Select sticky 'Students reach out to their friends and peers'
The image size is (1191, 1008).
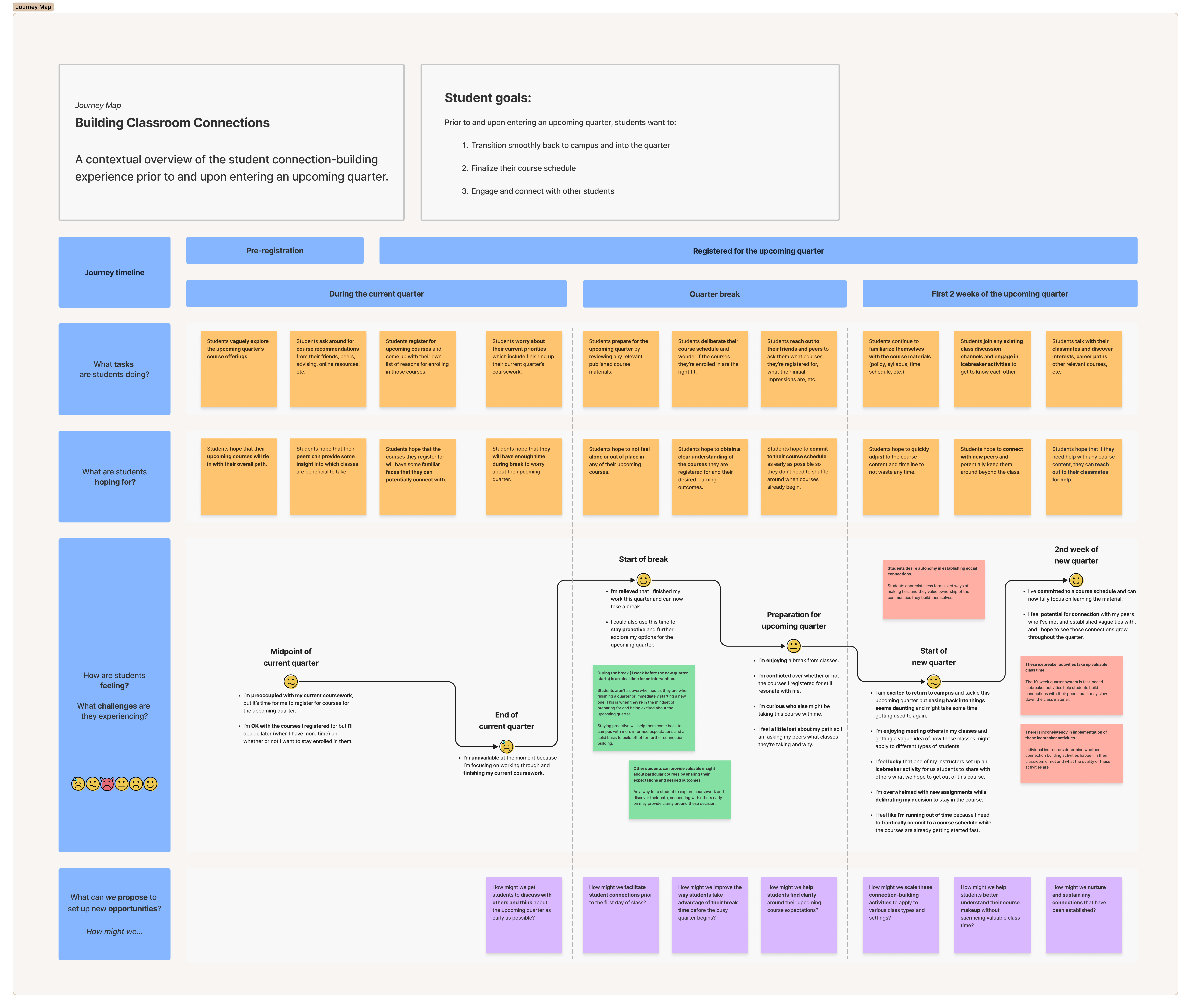click(x=799, y=369)
